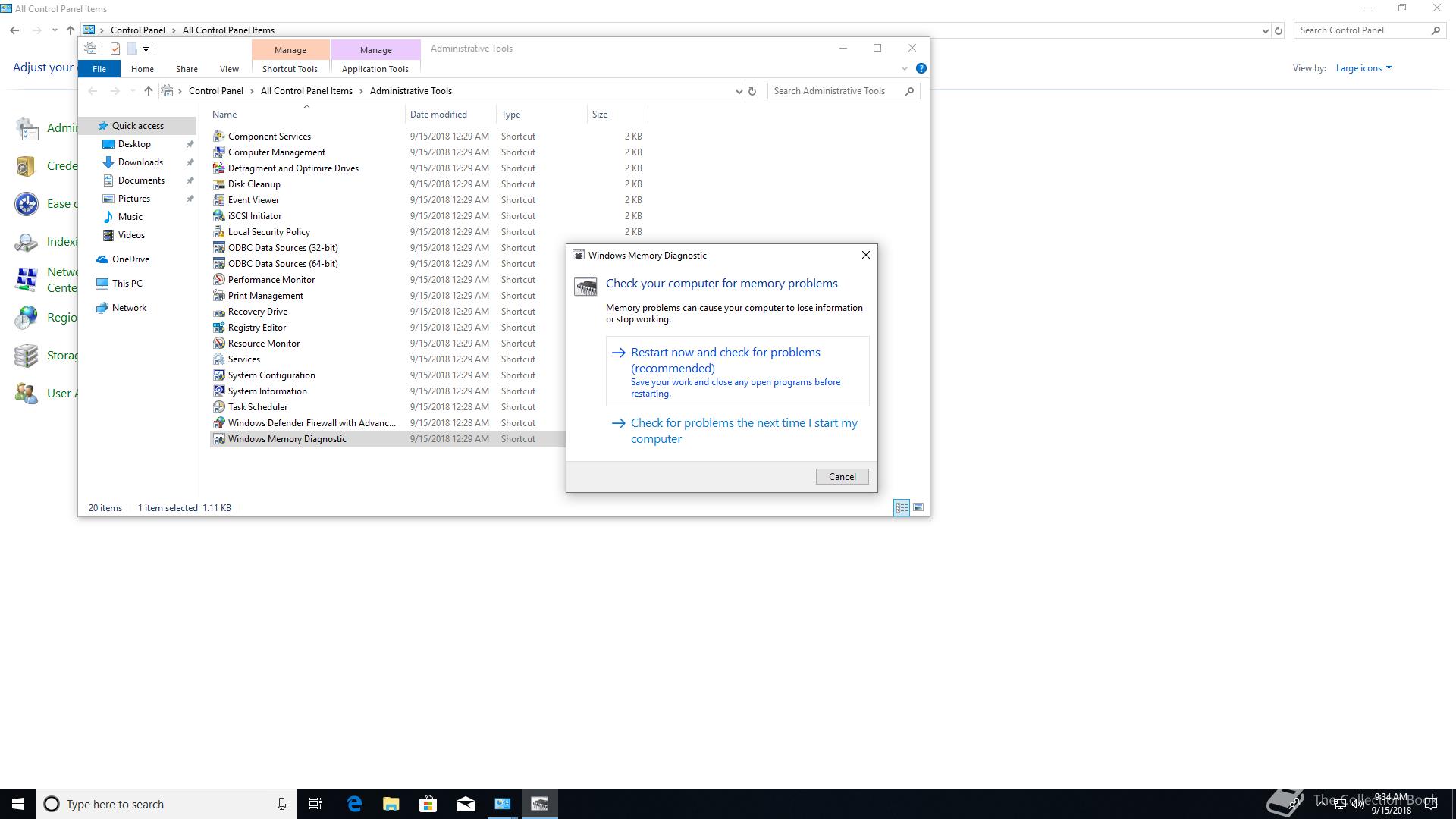Screen dimensions: 1456x819
Task: Sort by the Name column header
Action: tap(307, 115)
